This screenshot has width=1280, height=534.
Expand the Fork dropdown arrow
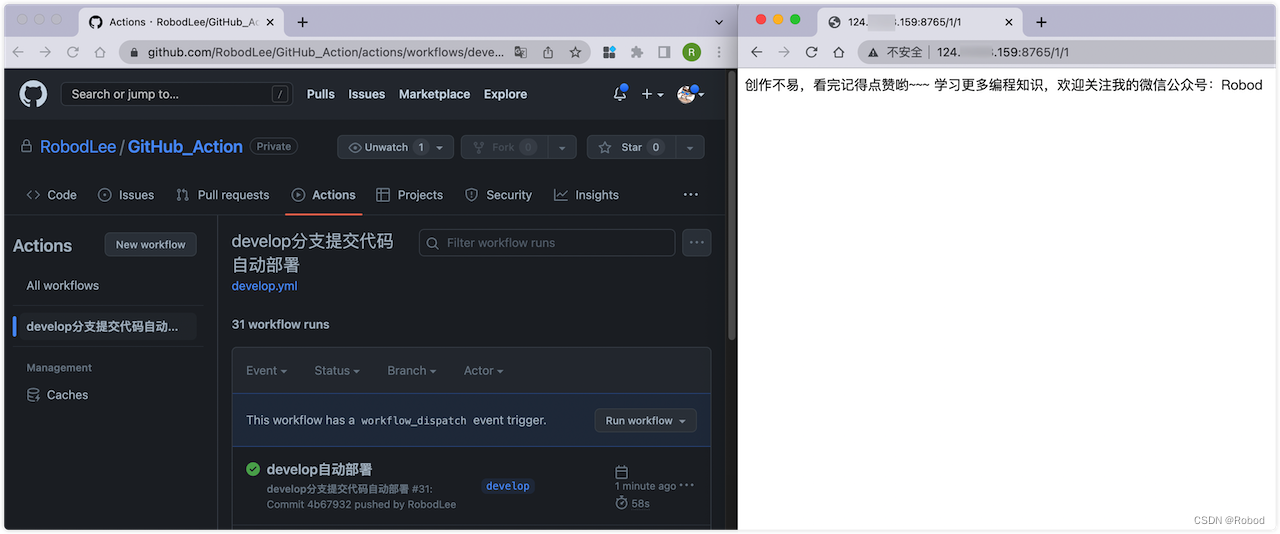(x=562, y=147)
